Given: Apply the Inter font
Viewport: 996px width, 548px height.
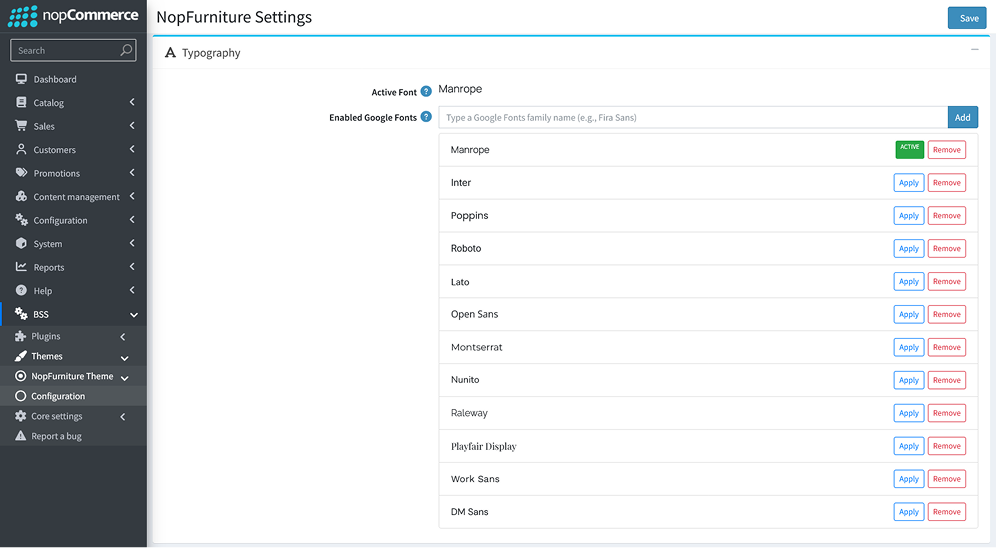Looking at the screenshot, I should click(x=908, y=183).
